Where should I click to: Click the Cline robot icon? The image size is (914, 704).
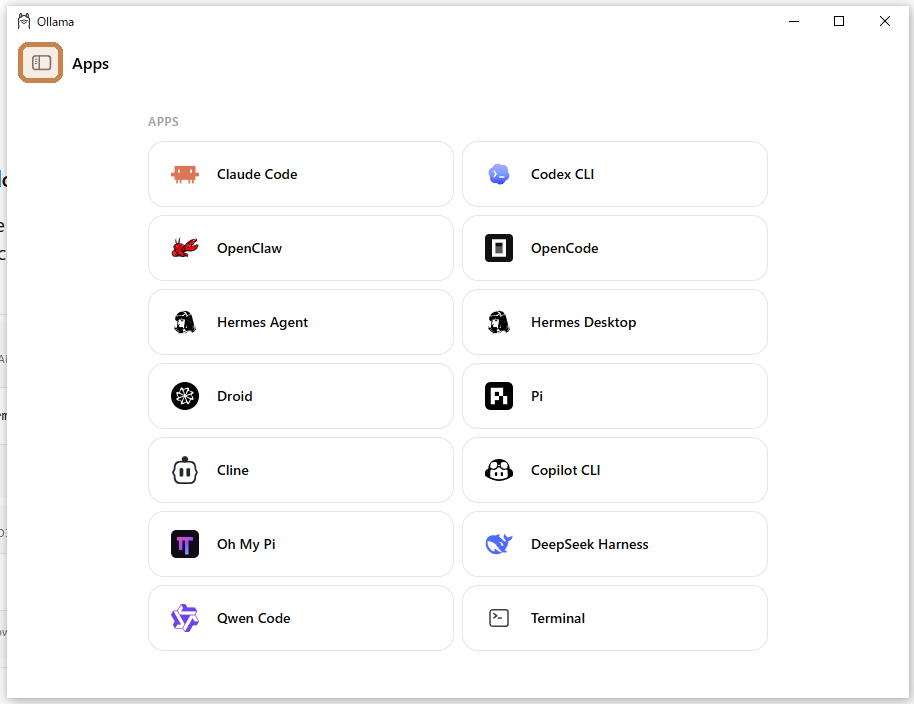click(185, 470)
